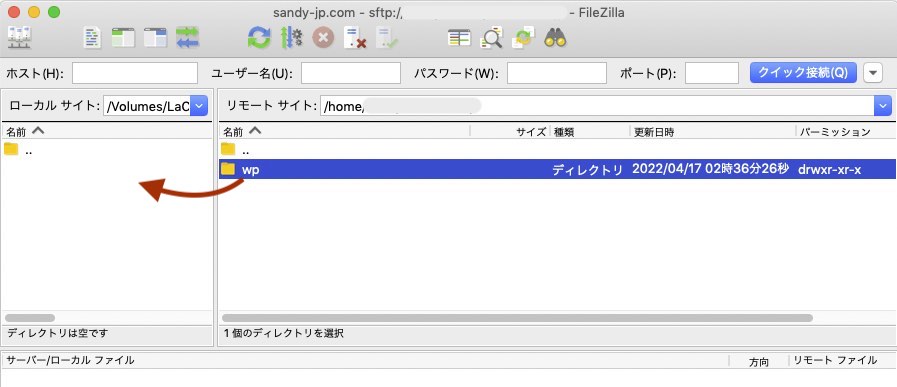Click the drwxr-xr-x permission cell

(829, 169)
